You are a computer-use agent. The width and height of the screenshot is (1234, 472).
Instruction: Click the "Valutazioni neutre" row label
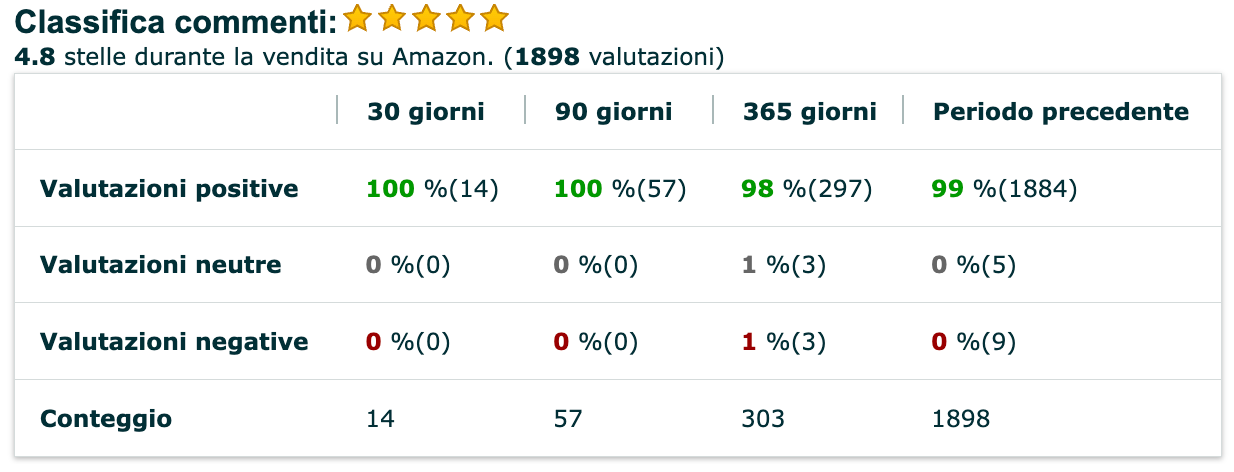tap(160, 265)
